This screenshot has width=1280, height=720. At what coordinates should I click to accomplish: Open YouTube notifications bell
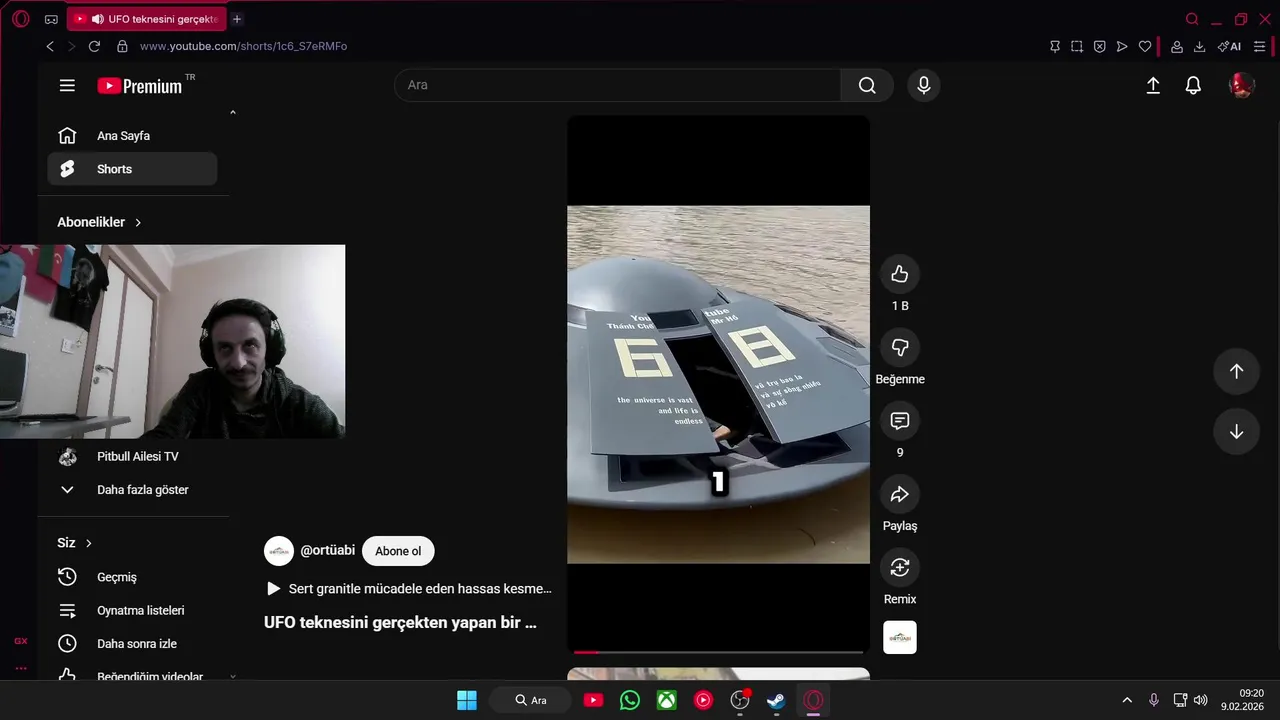[x=1193, y=85]
